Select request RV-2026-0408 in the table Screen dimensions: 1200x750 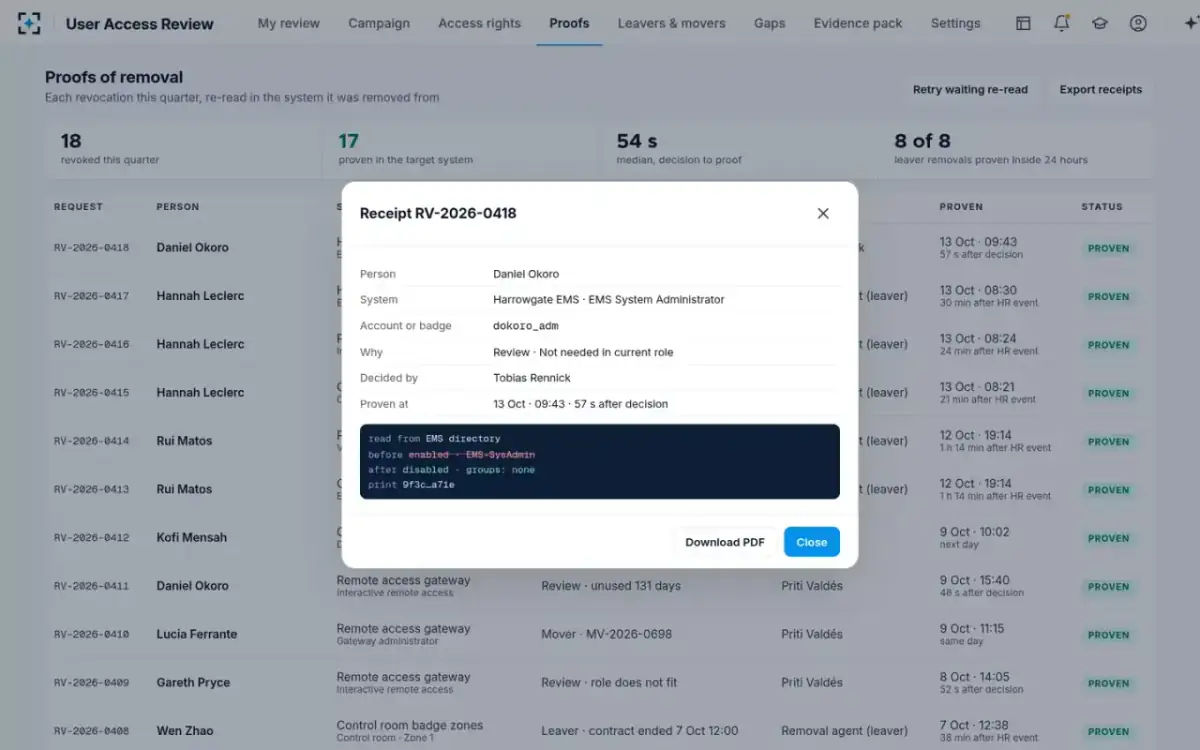click(x=92, y=731)
